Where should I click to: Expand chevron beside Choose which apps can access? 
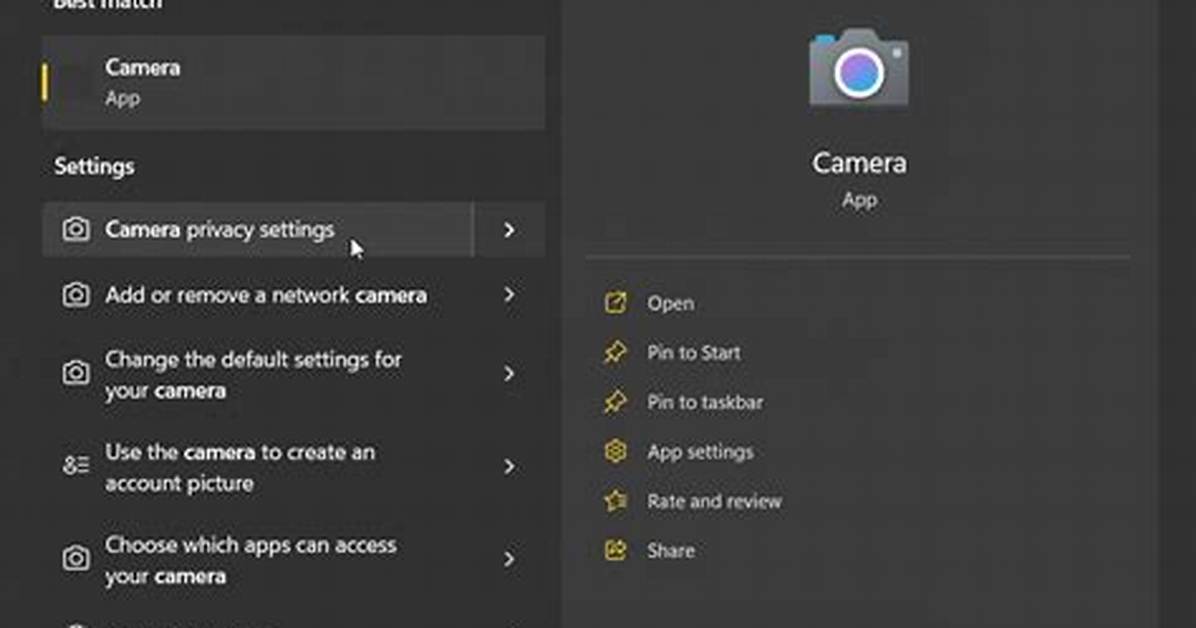pos(510,559)
